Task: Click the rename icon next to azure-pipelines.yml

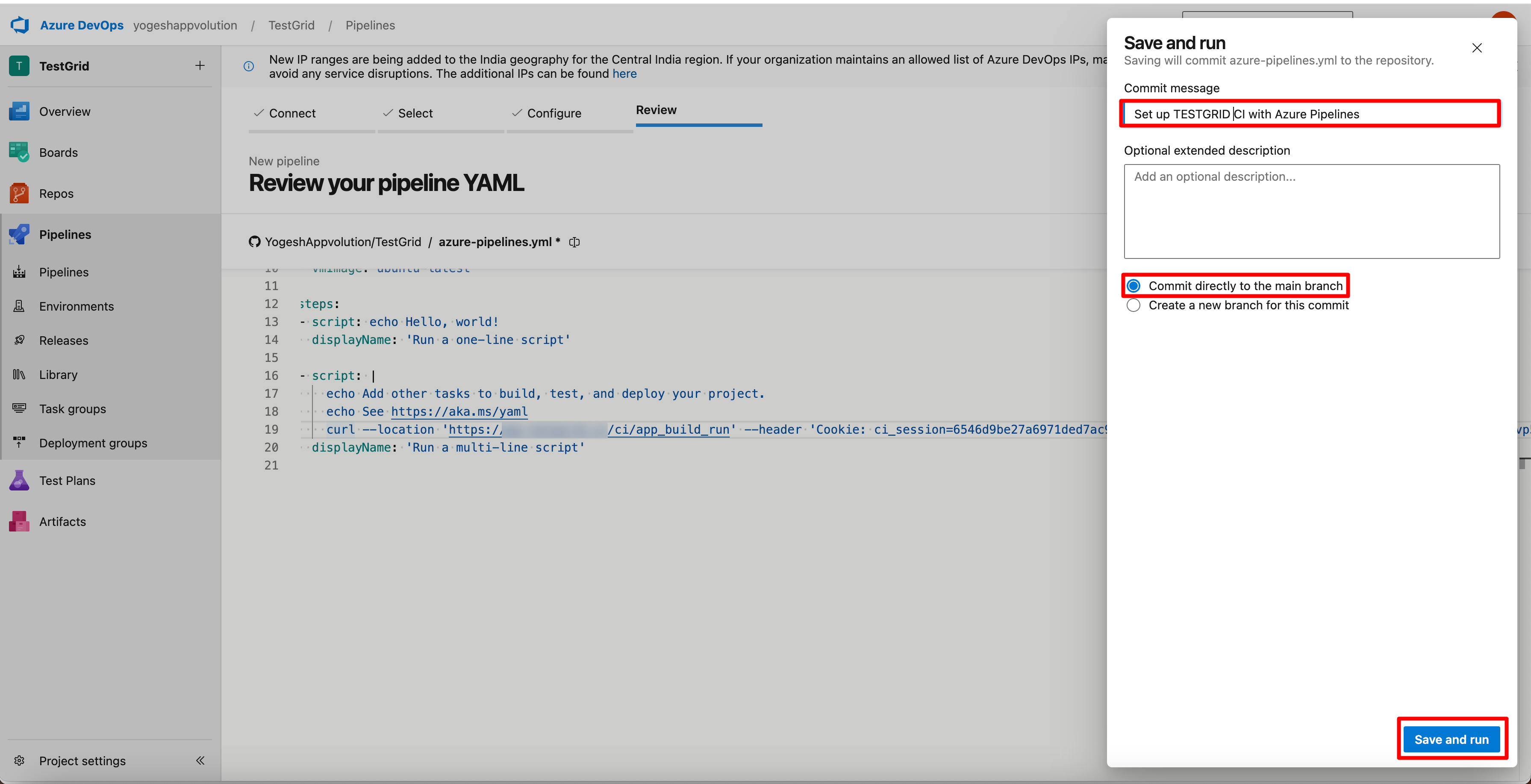Action: coord(574,242)
